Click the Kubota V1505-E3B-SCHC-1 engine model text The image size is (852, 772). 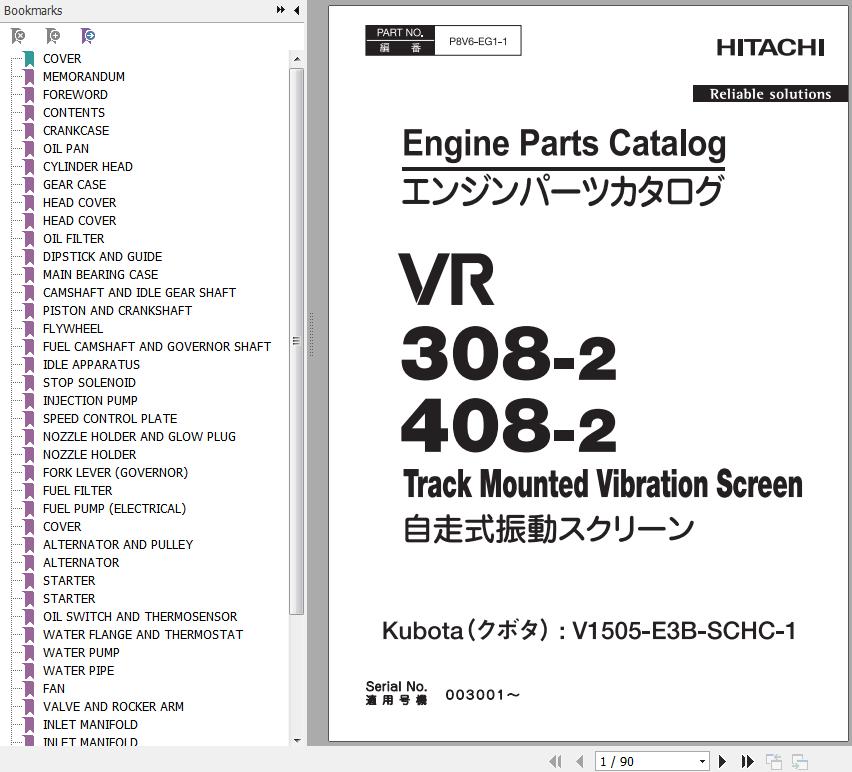pos(589,631)
